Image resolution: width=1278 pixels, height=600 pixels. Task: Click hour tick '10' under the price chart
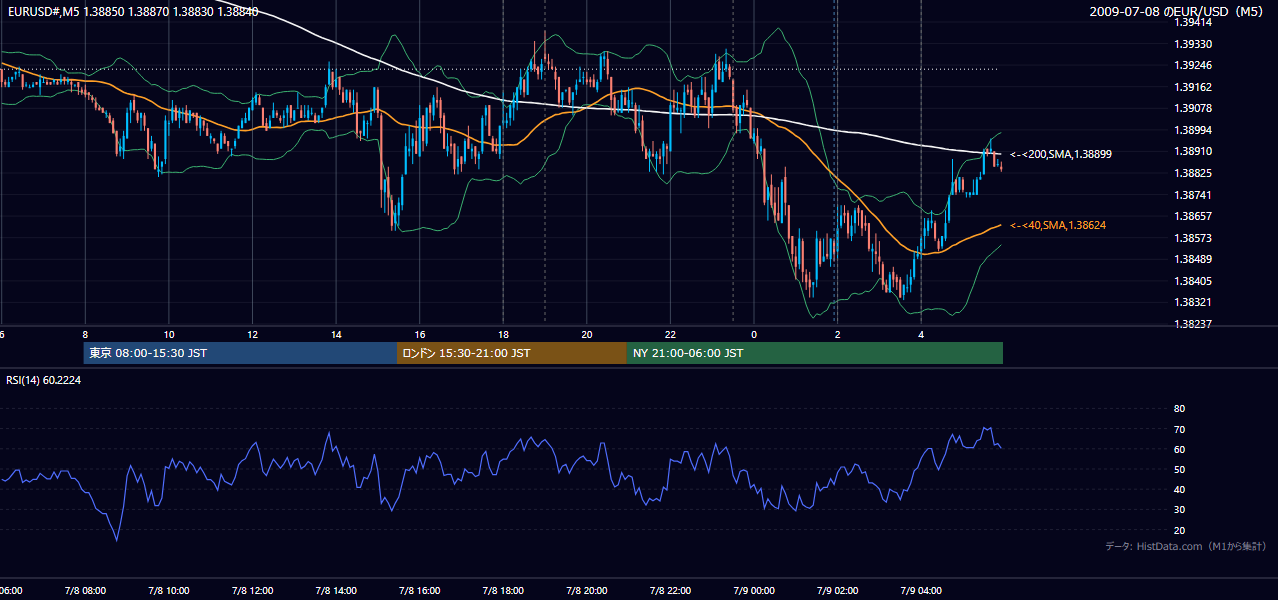pos(169,335)
